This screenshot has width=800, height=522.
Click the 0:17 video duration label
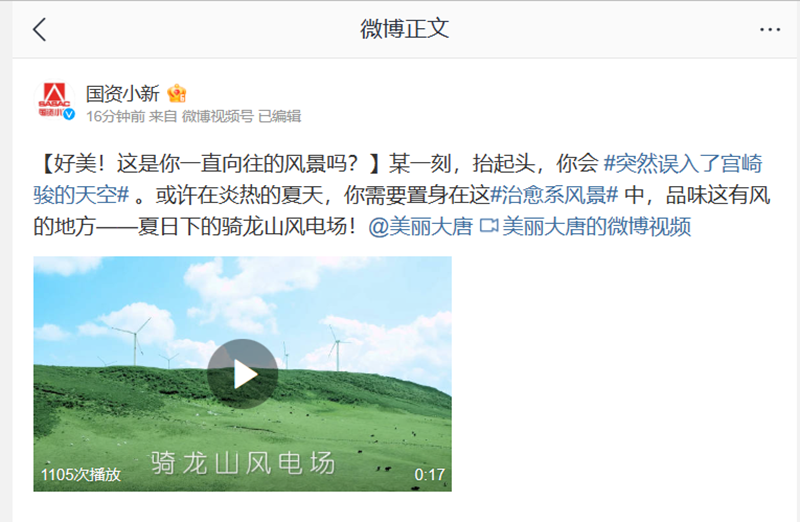[430, 475]
